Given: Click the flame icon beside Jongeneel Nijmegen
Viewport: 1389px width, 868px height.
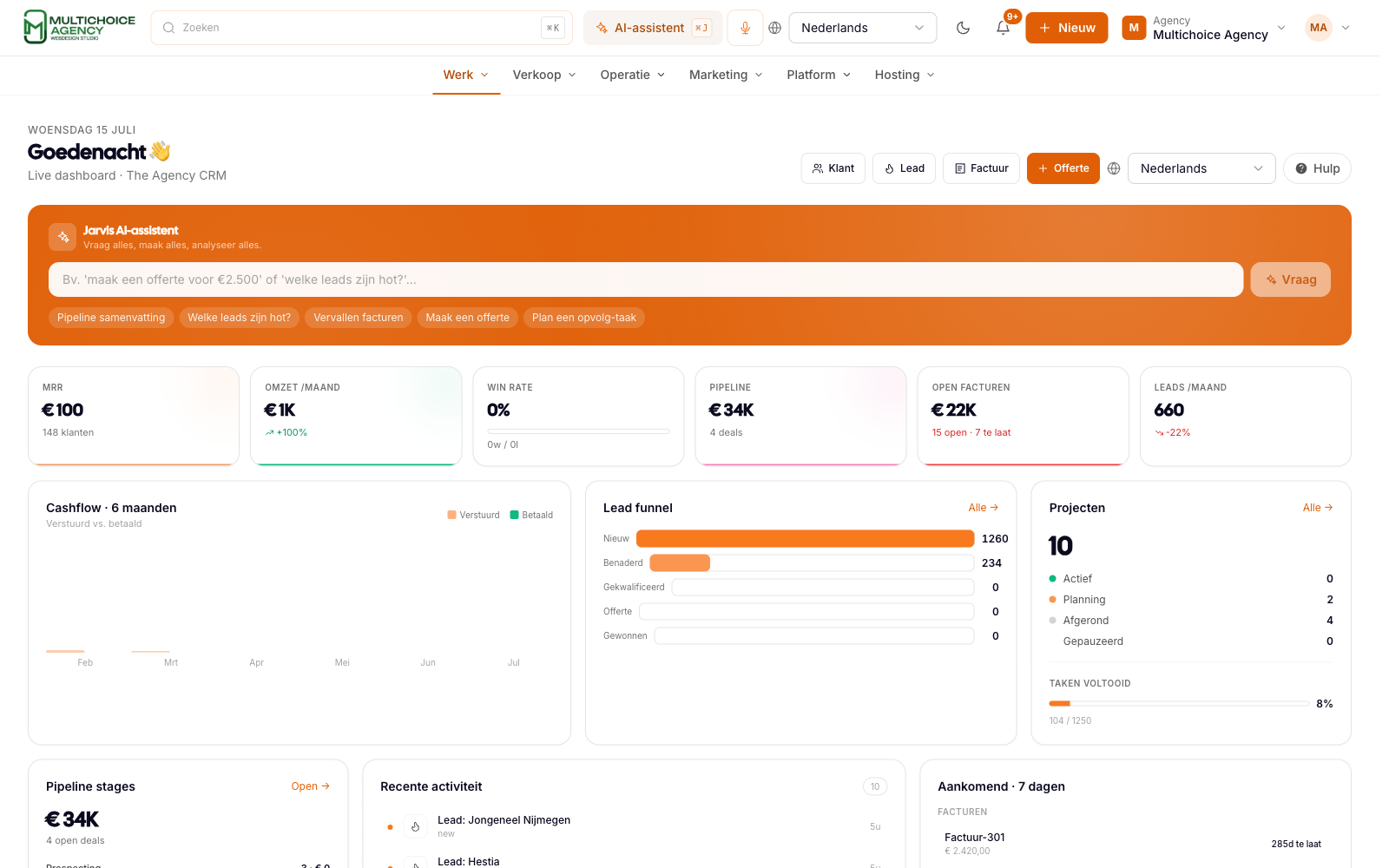Looking at the screenshot, I should [x=415, y=827].
